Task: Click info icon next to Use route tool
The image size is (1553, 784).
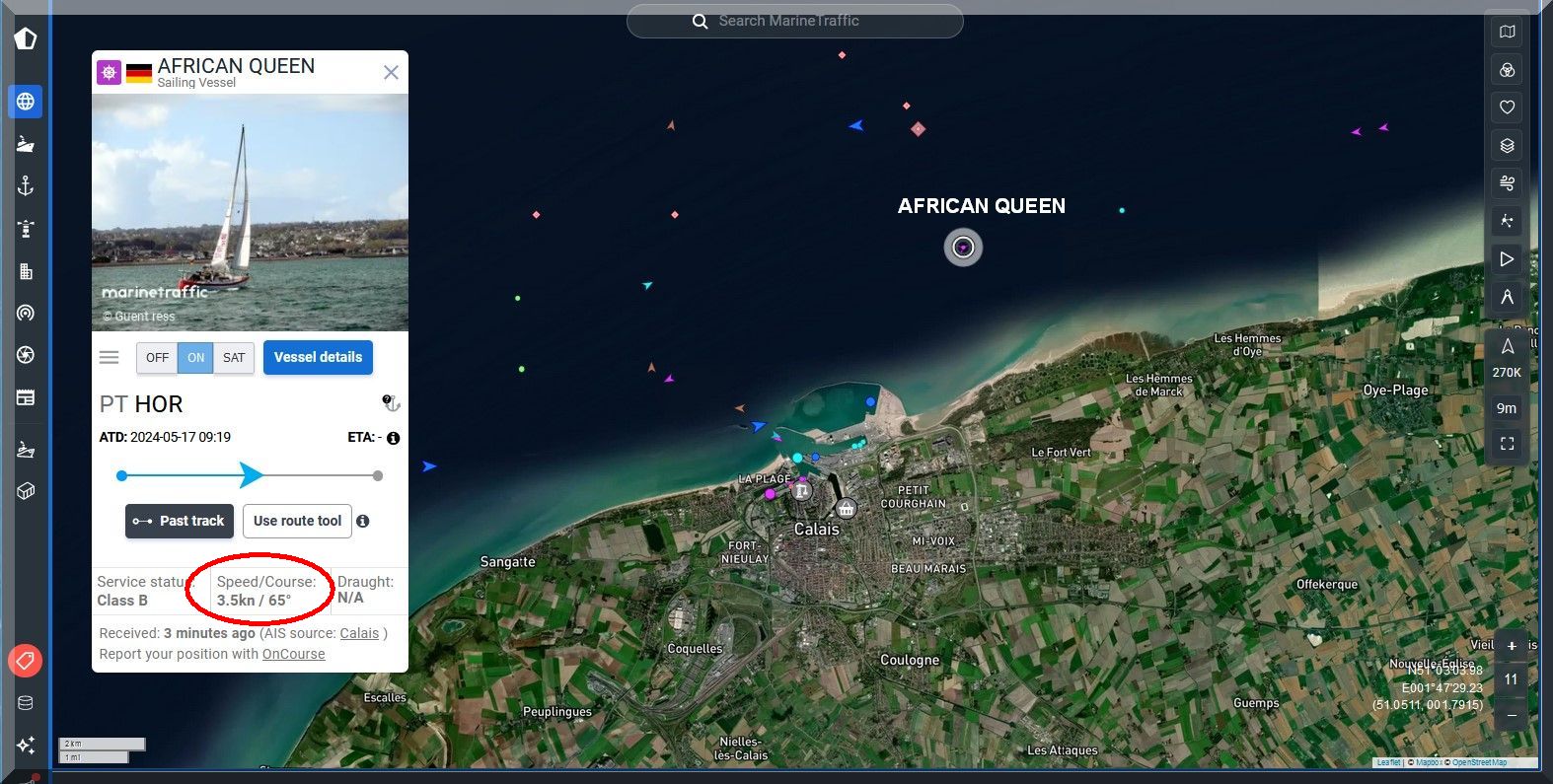Action: pos(363,521)
